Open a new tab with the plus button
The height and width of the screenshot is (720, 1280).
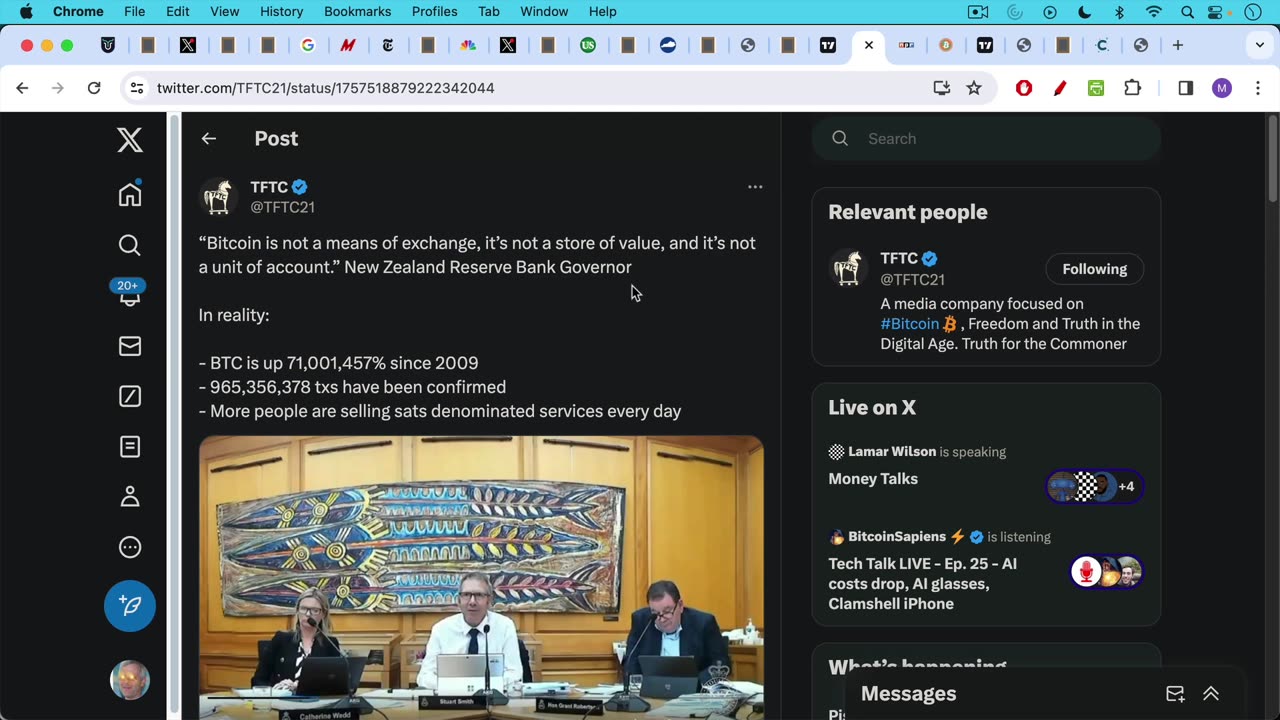click(x=1178, y=45)
